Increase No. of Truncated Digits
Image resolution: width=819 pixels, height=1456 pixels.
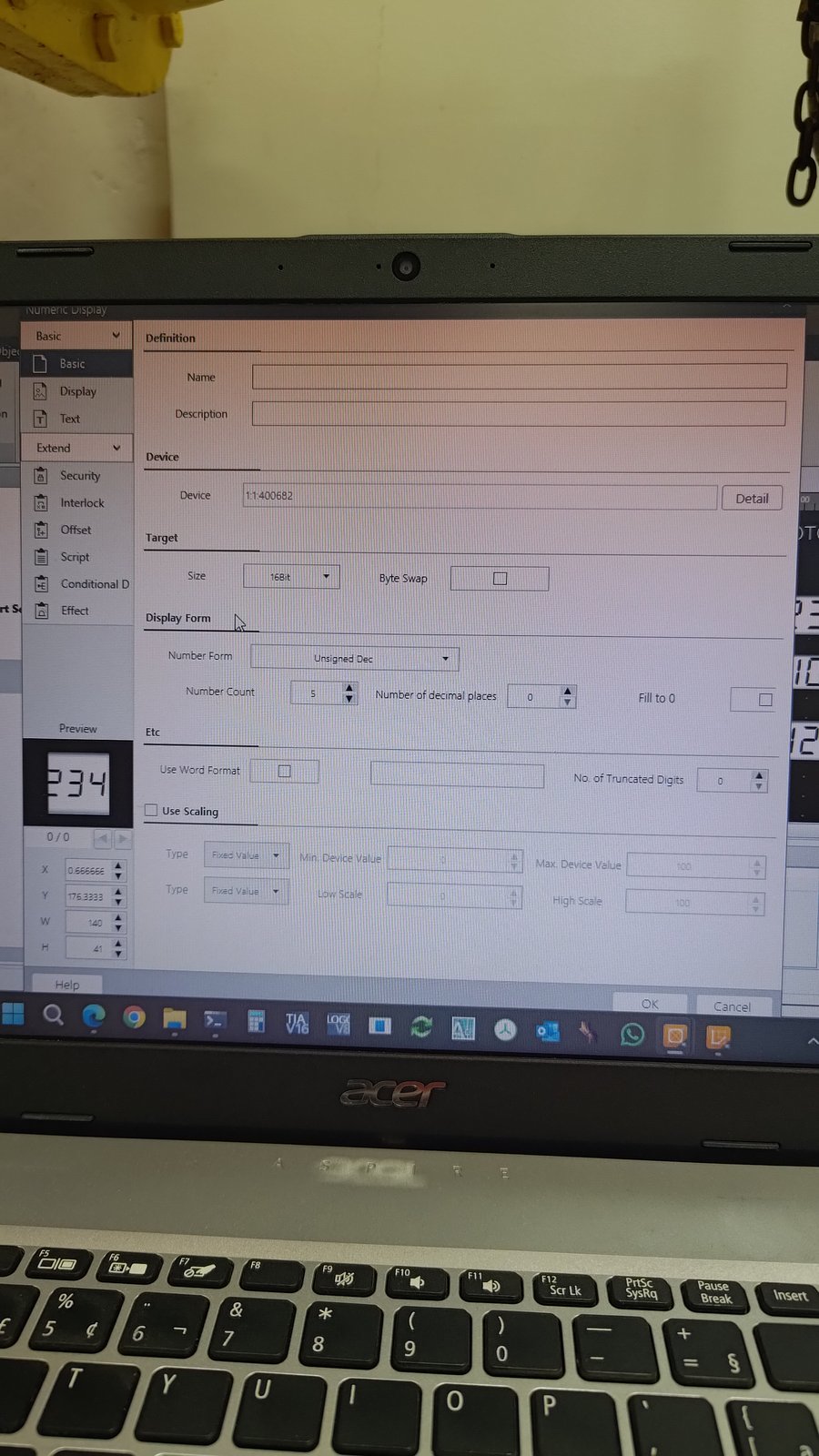pyautogui.click(x=759, y=774)
